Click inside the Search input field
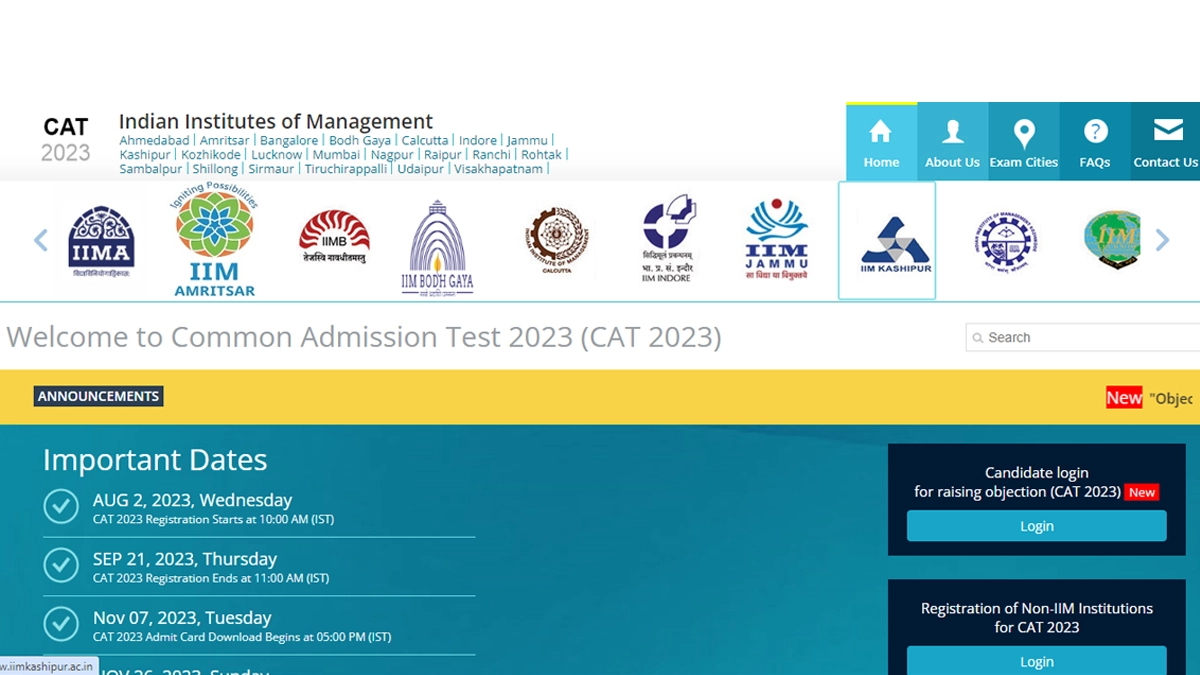Image resolution: width=1200 pixels, height=675 pixels. (1080, 337)
